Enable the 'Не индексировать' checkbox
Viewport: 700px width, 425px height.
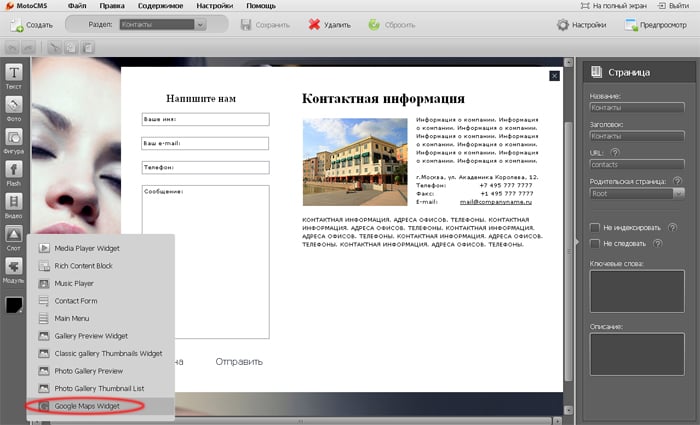pyautogui.click(x=594, y=226)
